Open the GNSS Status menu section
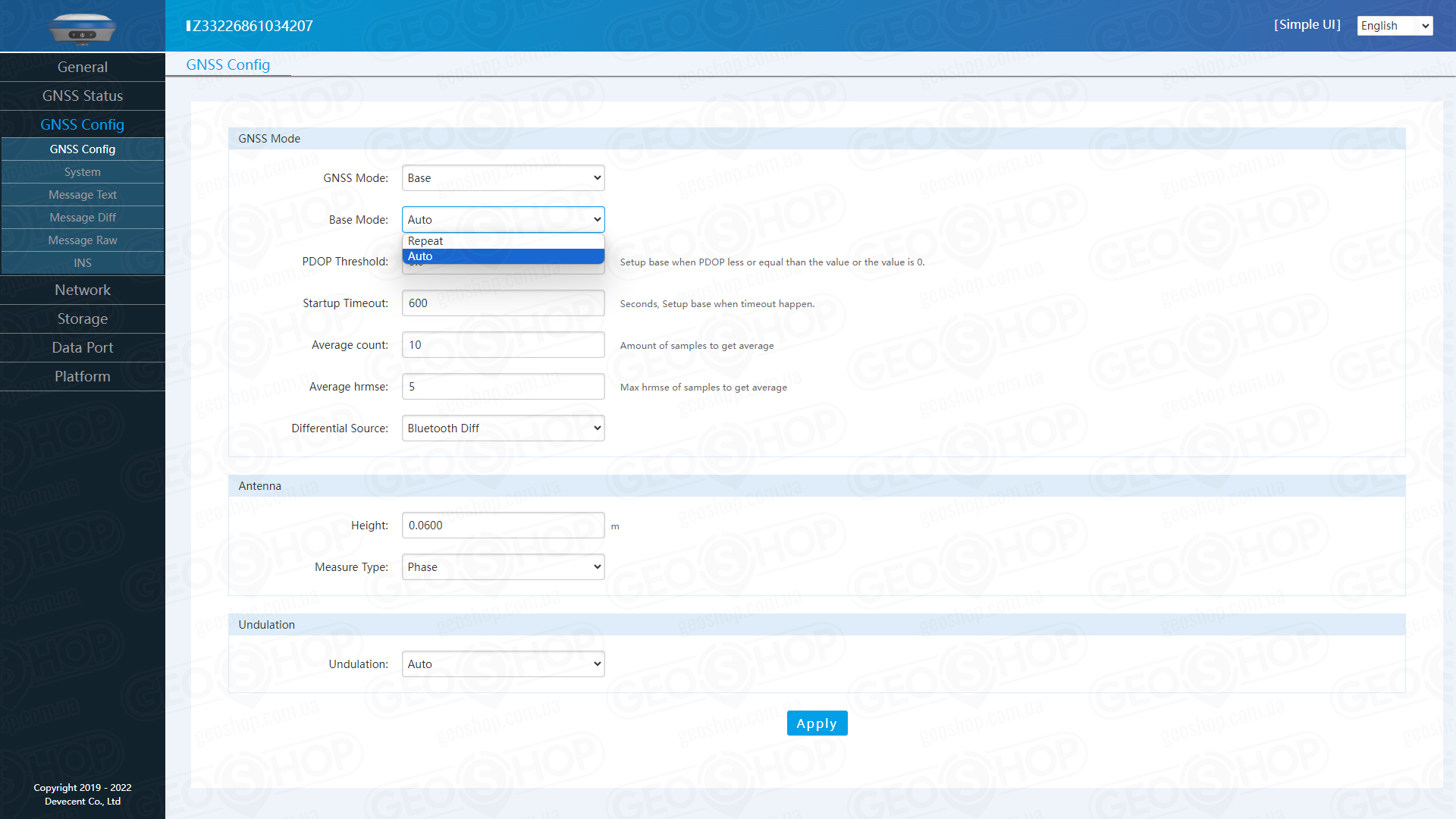The image size is (1456, 819). [82, 96]
